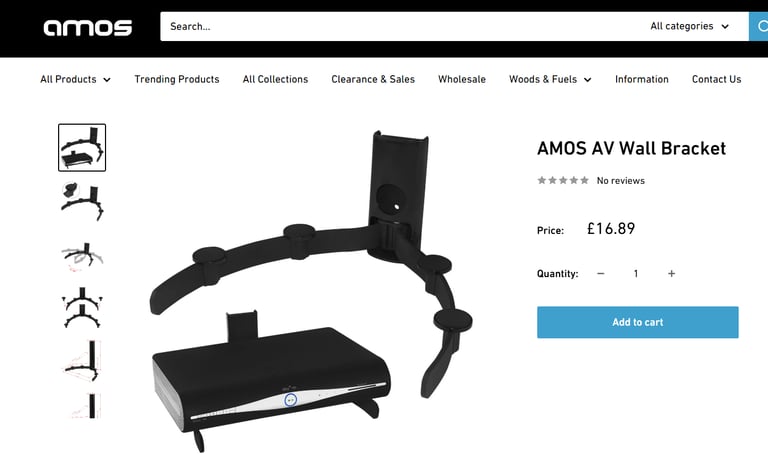Open the Wholesale page
This screenshot has height=454, width=768.
point(462,79)
